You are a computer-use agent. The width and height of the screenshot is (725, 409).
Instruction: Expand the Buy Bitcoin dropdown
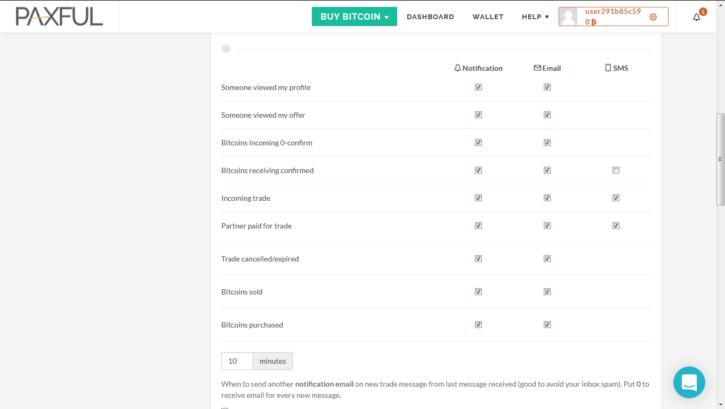[x=354, y=17]
